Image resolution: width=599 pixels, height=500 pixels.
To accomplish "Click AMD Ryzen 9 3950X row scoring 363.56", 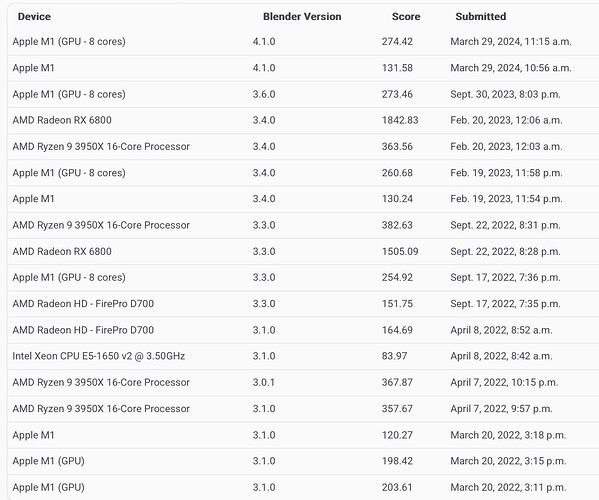I will coord(303,147).
